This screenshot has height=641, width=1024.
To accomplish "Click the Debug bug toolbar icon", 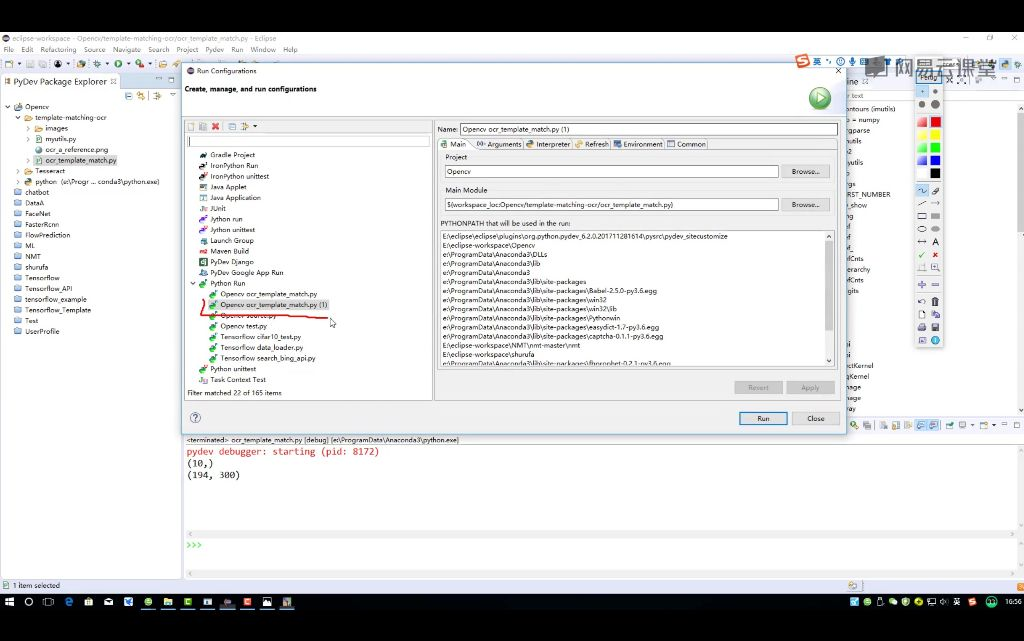I will pos(97,64).
